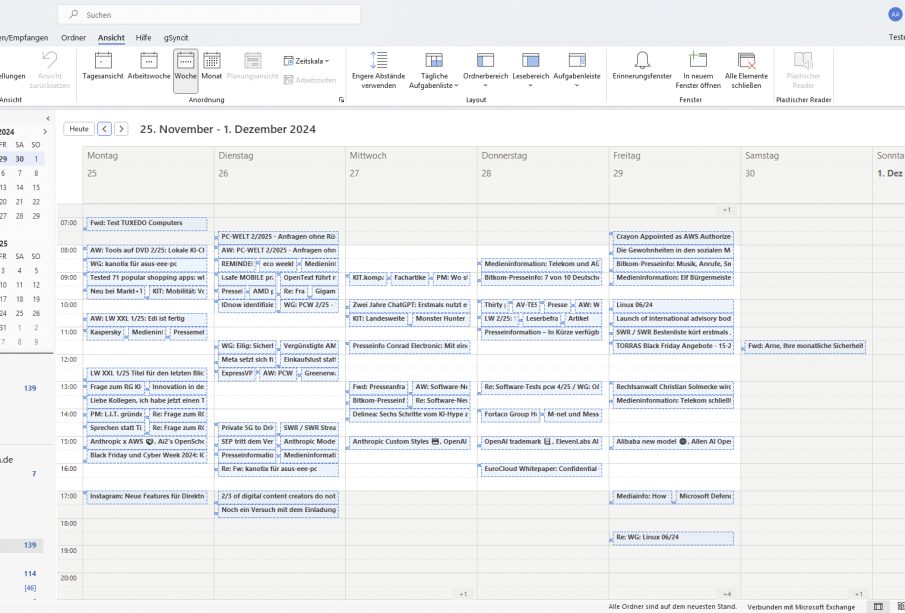Screen dimensions: 905x613
Task: Open the Ordner ribbon tab
Action: click(x=73, y=38)
